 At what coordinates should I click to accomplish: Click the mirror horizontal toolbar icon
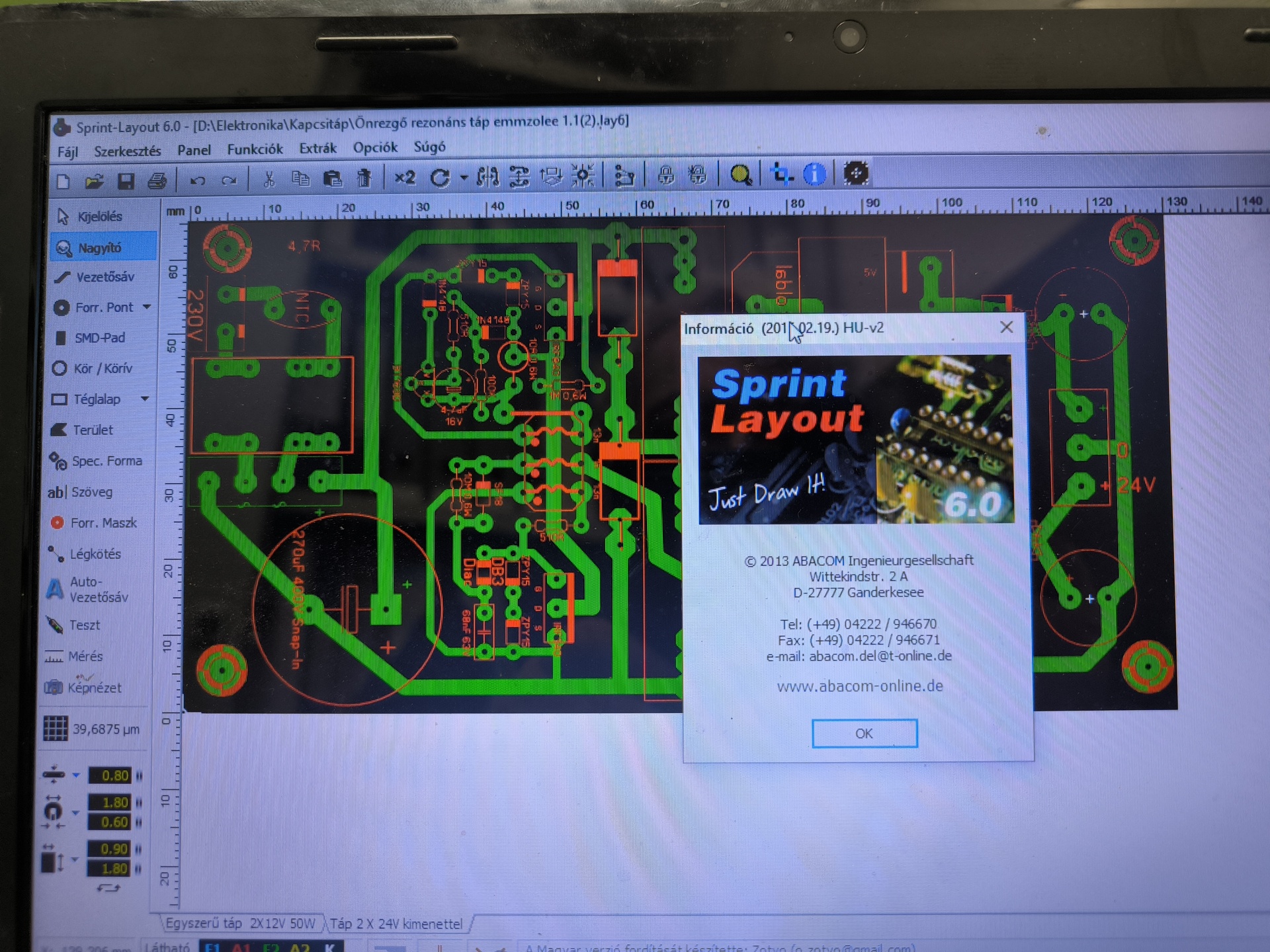pyautogui.click(x=487, y=177)
